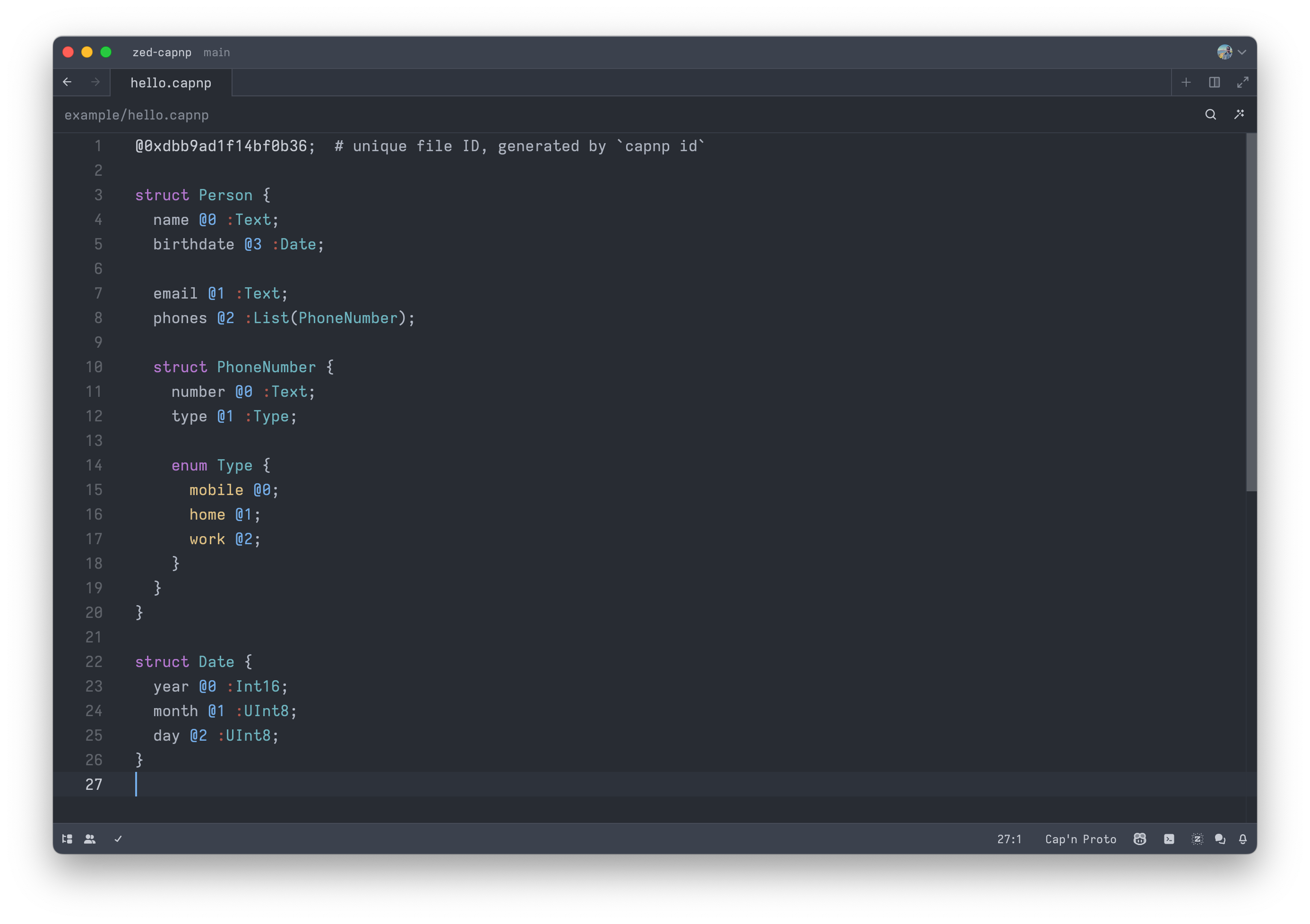Click line number 1 in gutter
Viewport: 1310px width, 924px height.
pyautogui.click(x=98, y=146)
